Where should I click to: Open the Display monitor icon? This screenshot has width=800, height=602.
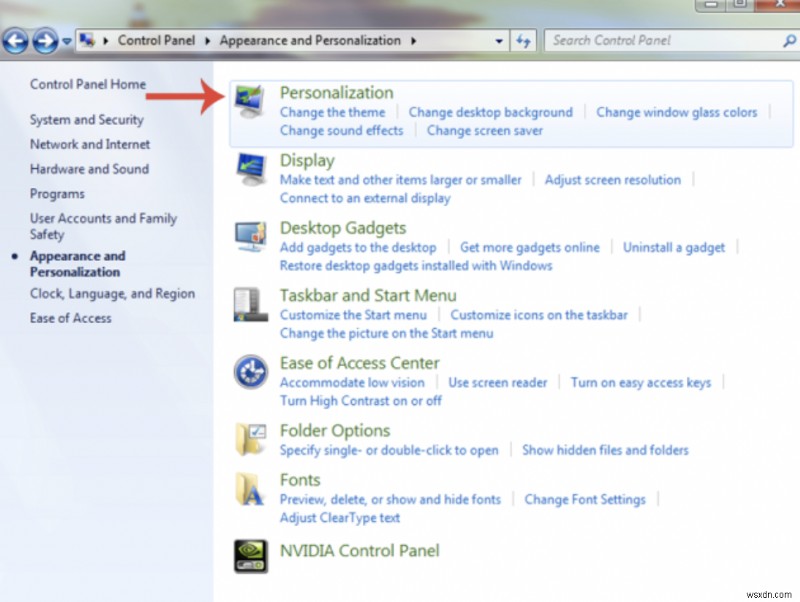[x=251, y=169]
